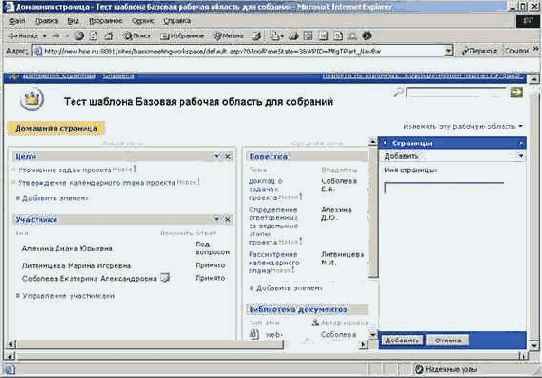The height and width of the screenshot is (378, 542).
Task: Click attendee Соболева Екатерина Александровна
Action: pyautogui.click(x=89, y=278)
